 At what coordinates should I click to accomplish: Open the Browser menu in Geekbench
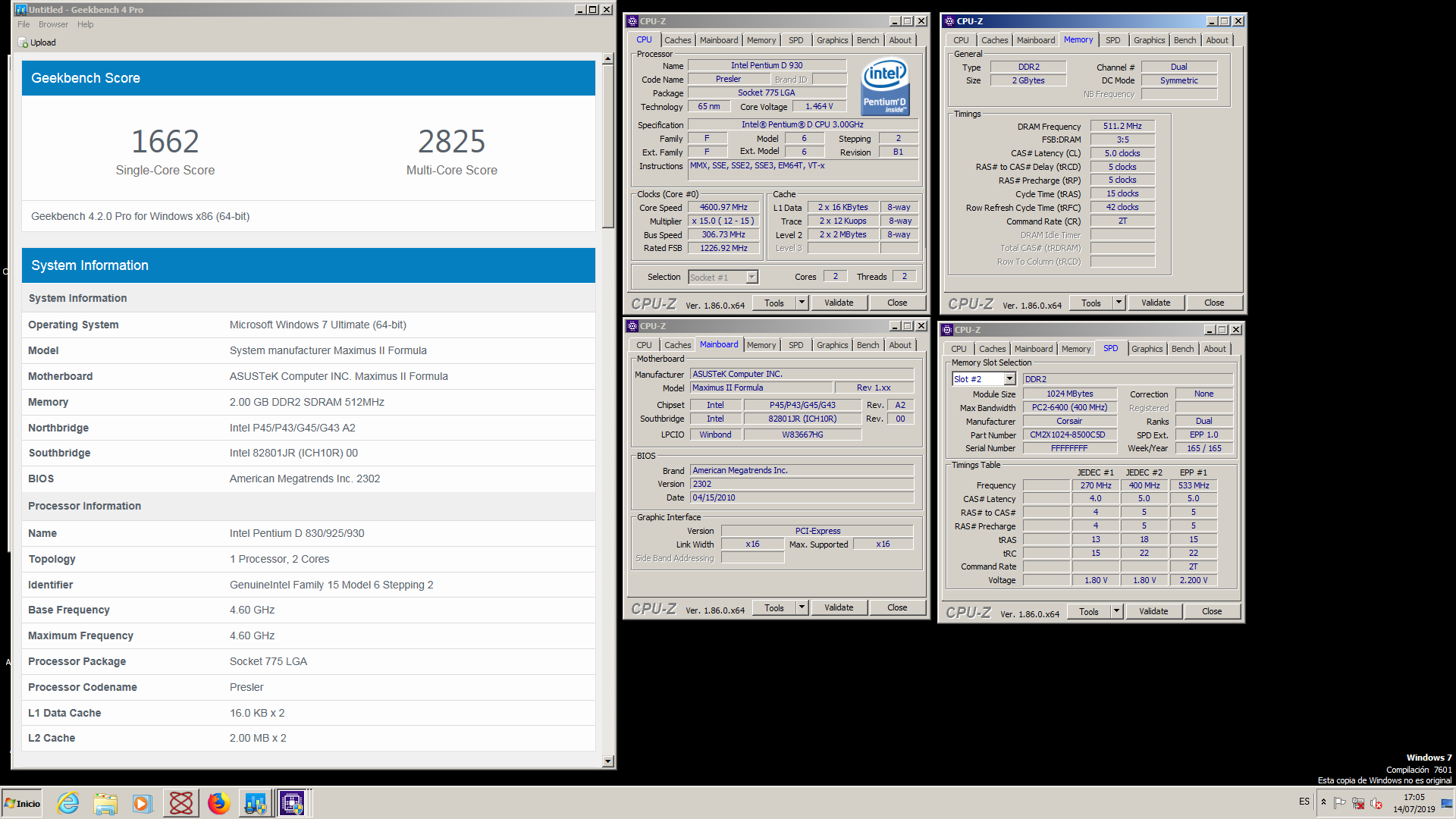click(x=53, y=24)
